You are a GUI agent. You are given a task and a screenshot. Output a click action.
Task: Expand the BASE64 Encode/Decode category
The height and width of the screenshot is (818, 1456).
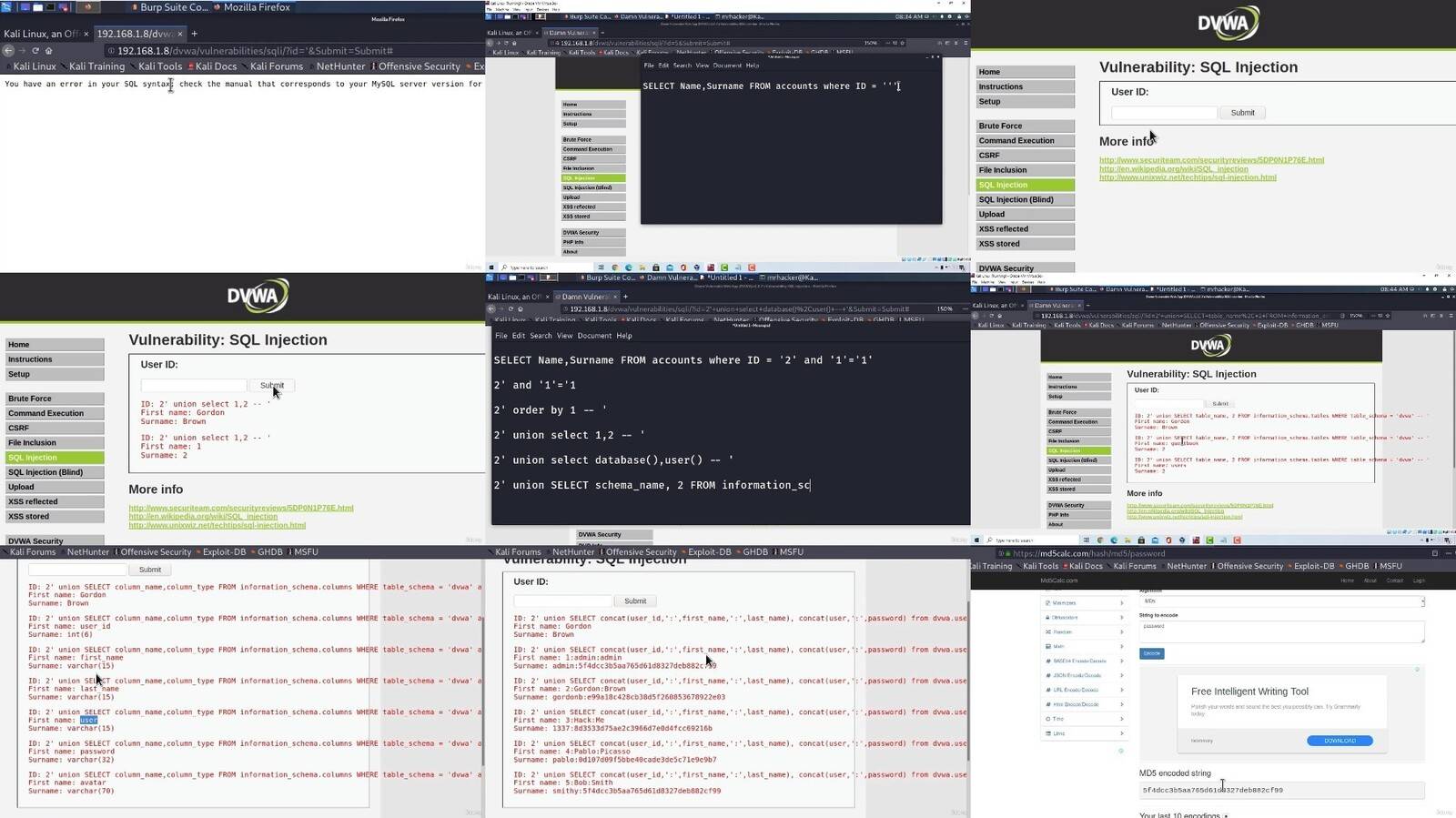[x=1084, y=661]
